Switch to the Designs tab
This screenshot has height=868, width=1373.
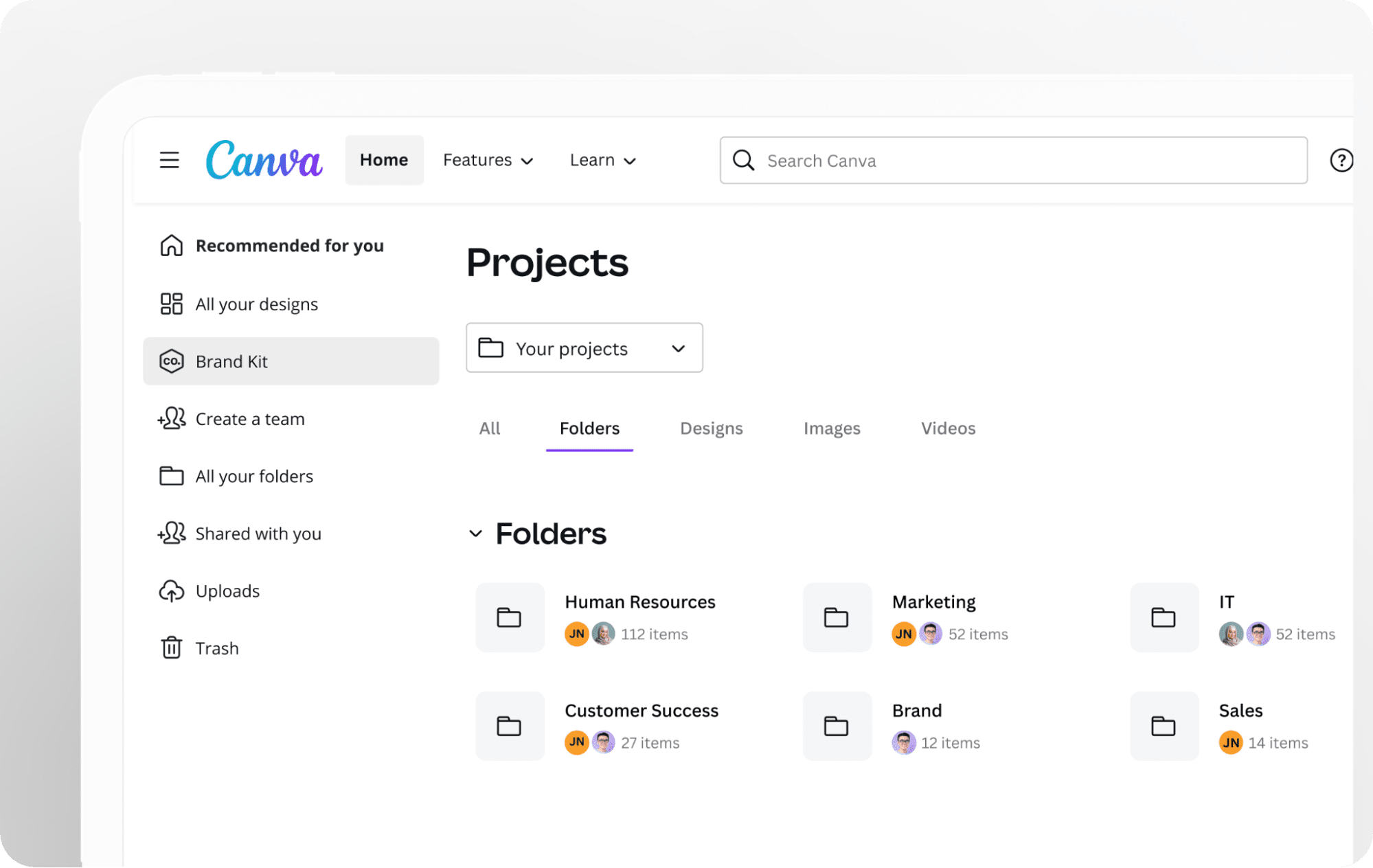point(711,428)
